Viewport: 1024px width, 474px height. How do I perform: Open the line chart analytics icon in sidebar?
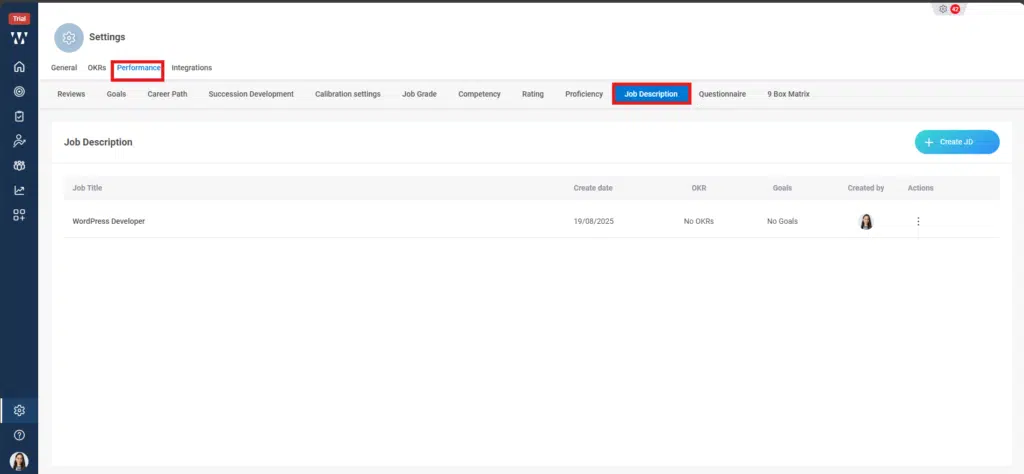19,190
